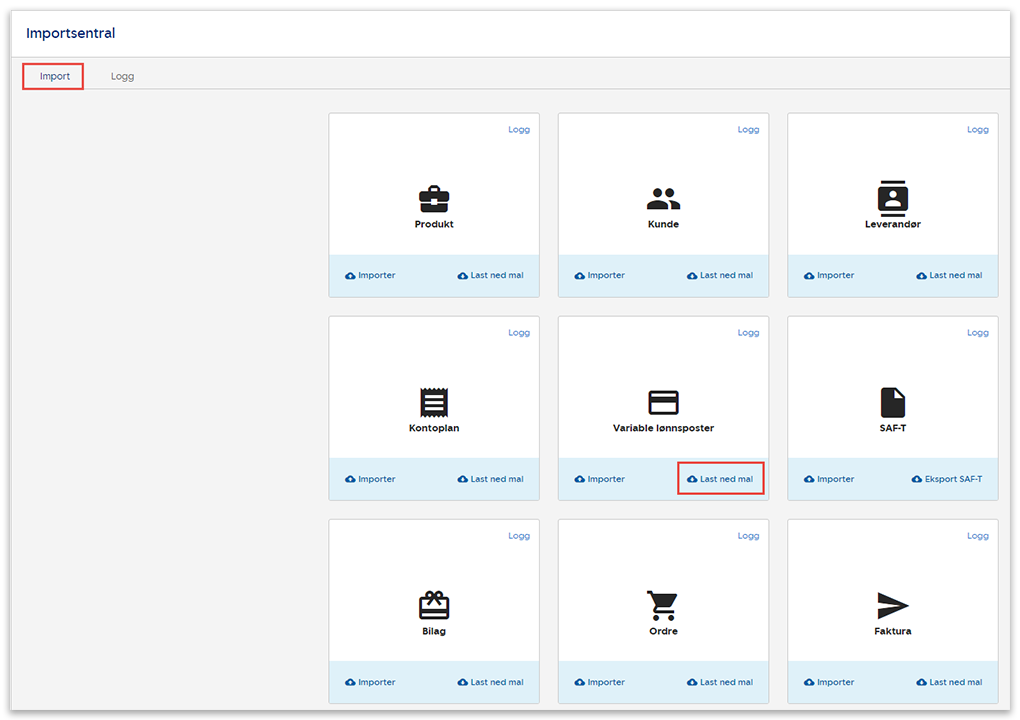The width and height of the screenshot is (1020, 720).
Task: Click the Bilag gift card icon
Action: click(434, 606)
